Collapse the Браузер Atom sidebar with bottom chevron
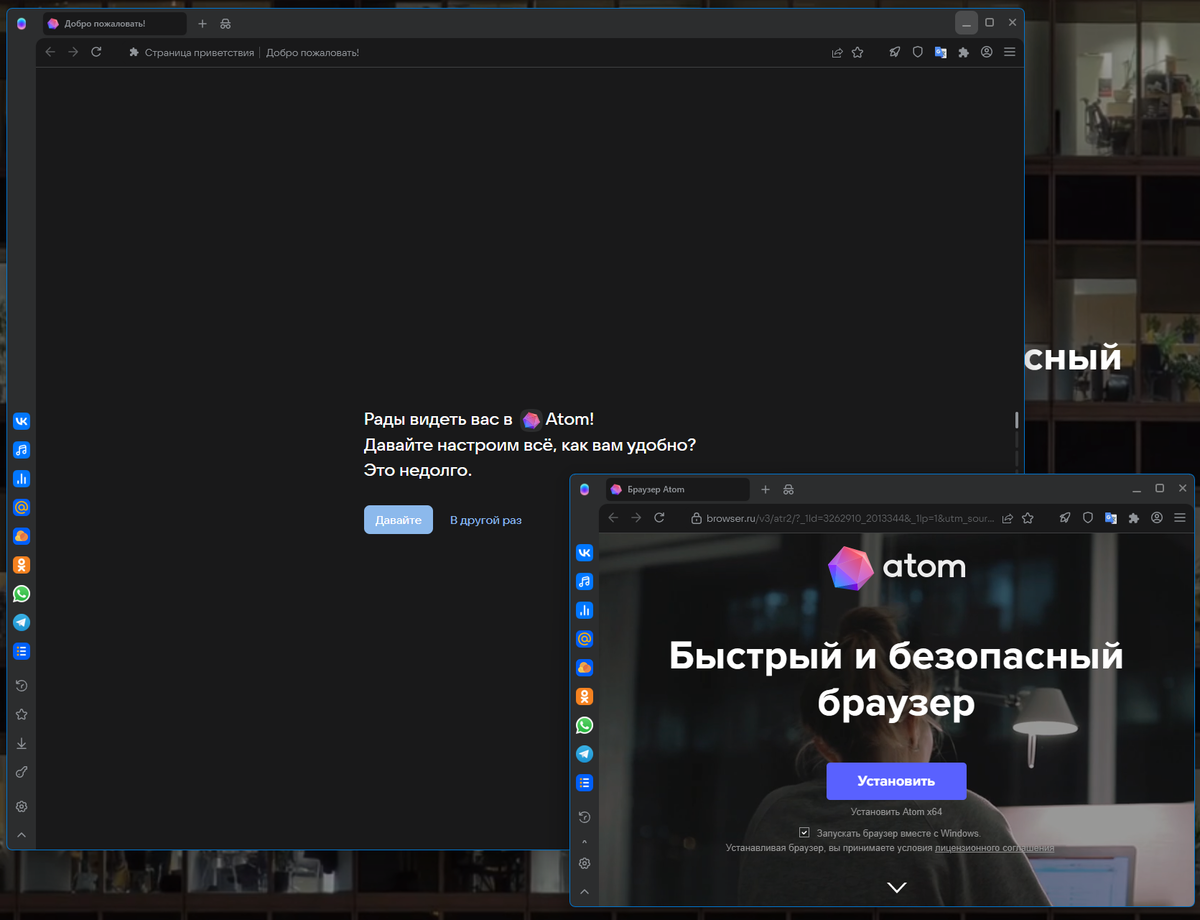The width and height of the screenshot is (1200, 920). tap(584, 891)
